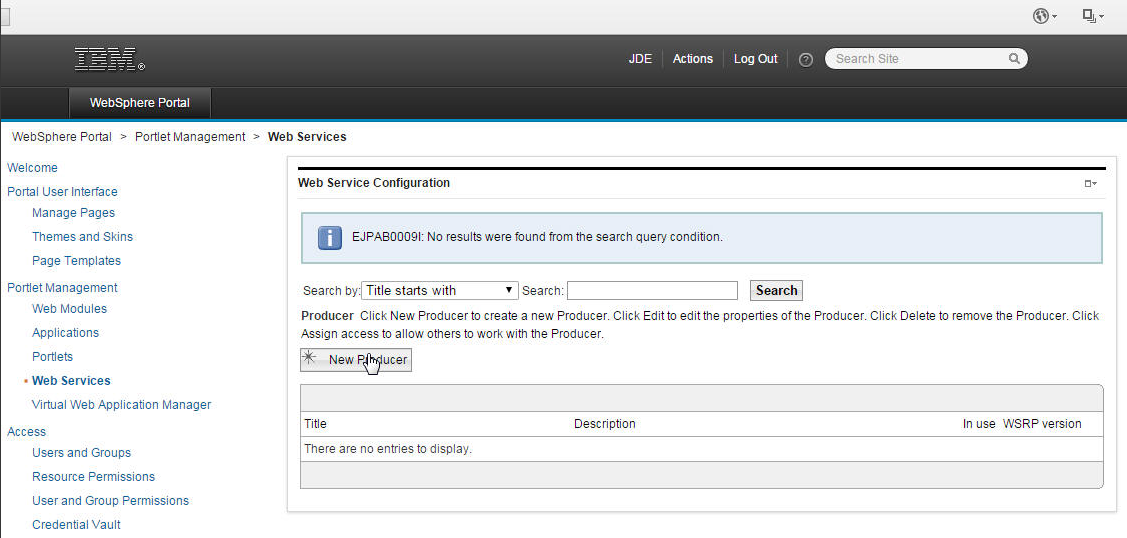Click the device view icon at top right
The width and height of the screenshot is (1127, 538).
tap(1090, 16)
